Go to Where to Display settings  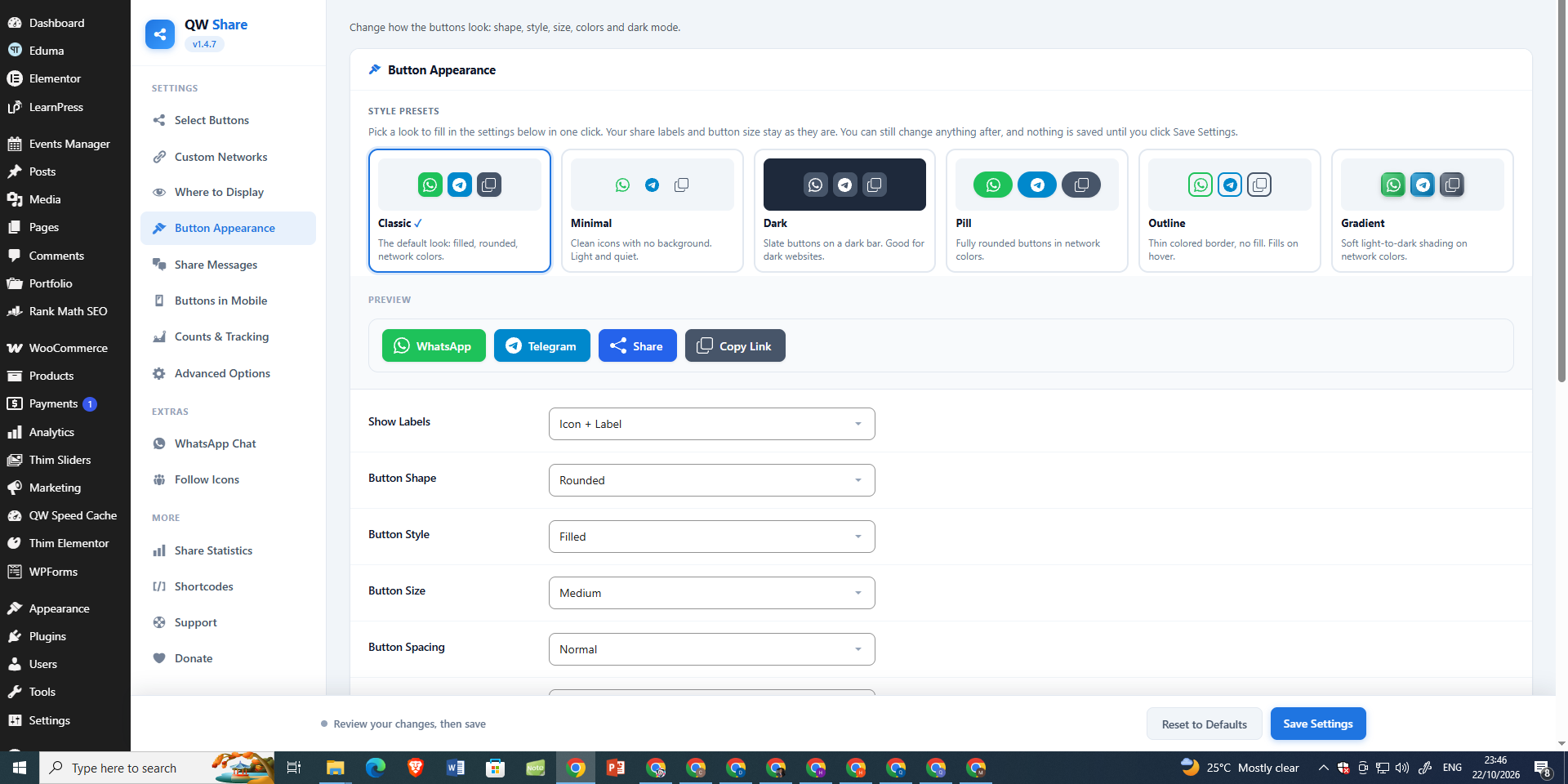tap(228, 192)
